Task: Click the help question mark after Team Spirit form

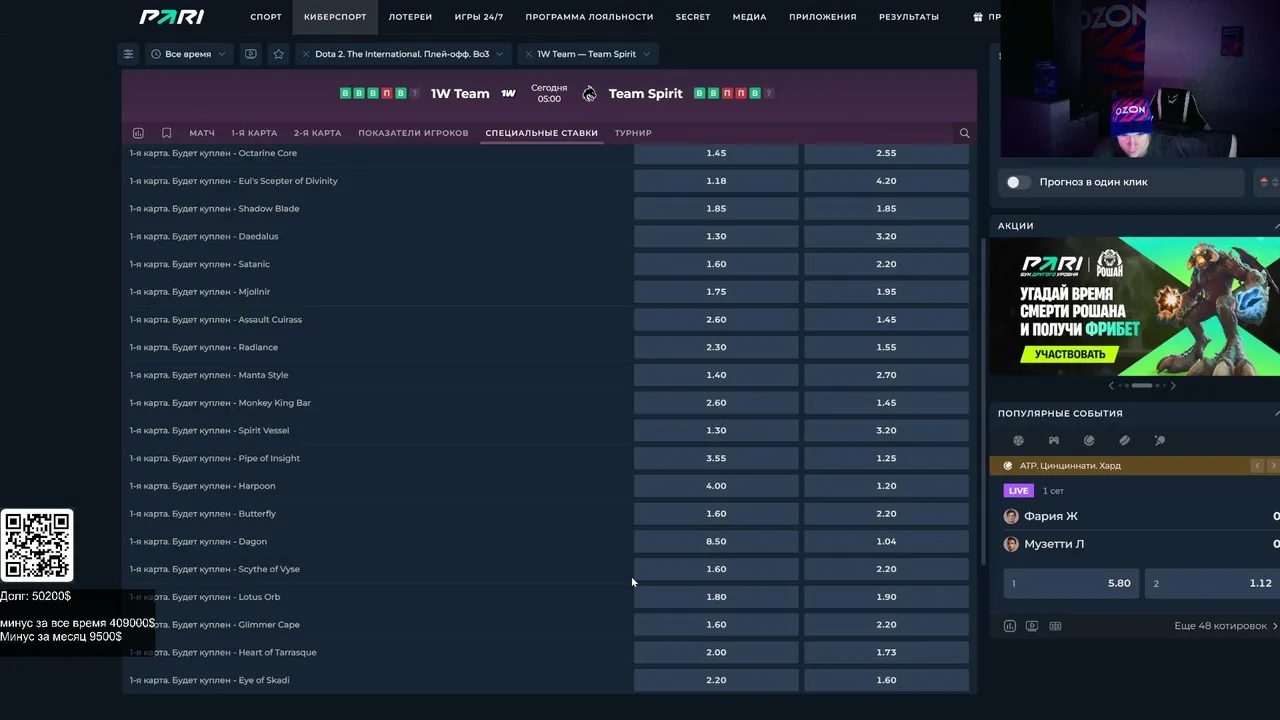Action: click(x=768, y=94)
